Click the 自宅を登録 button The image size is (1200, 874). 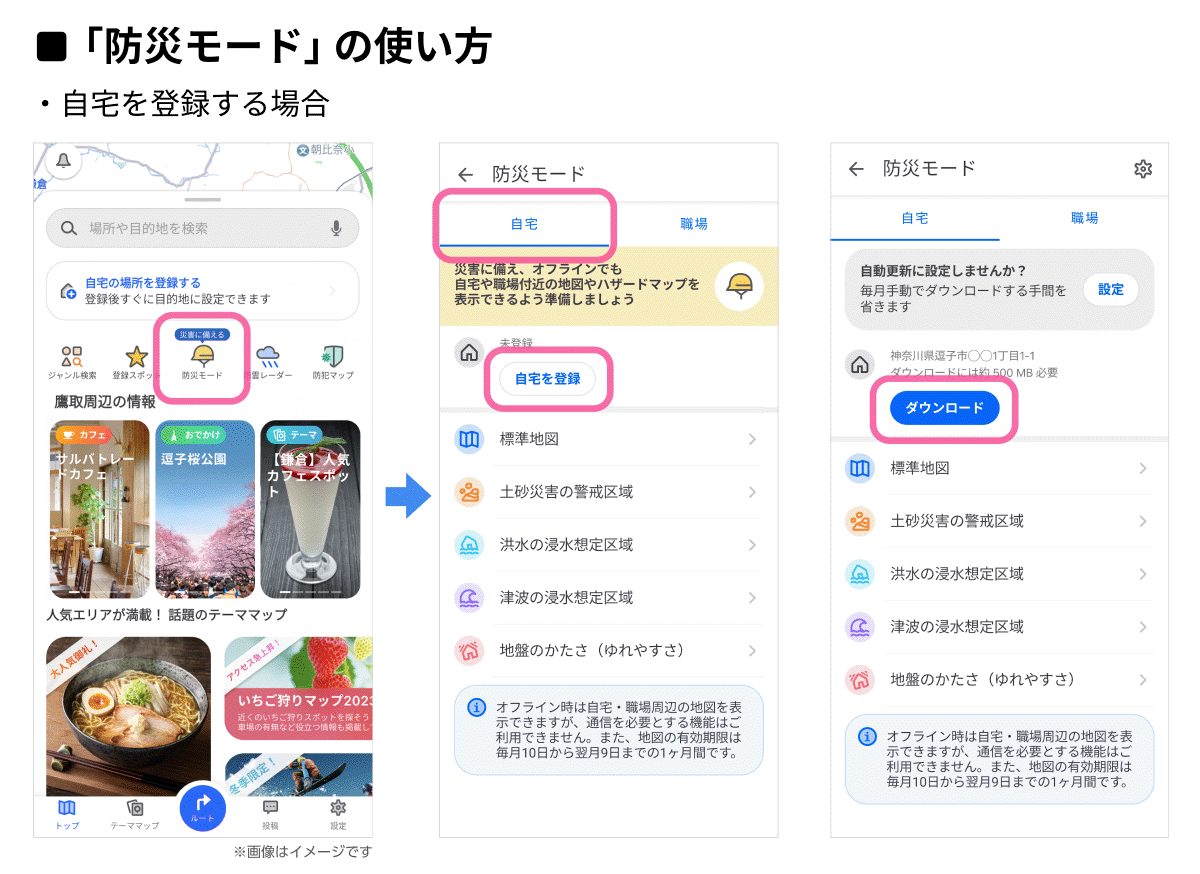pos(547,379)
